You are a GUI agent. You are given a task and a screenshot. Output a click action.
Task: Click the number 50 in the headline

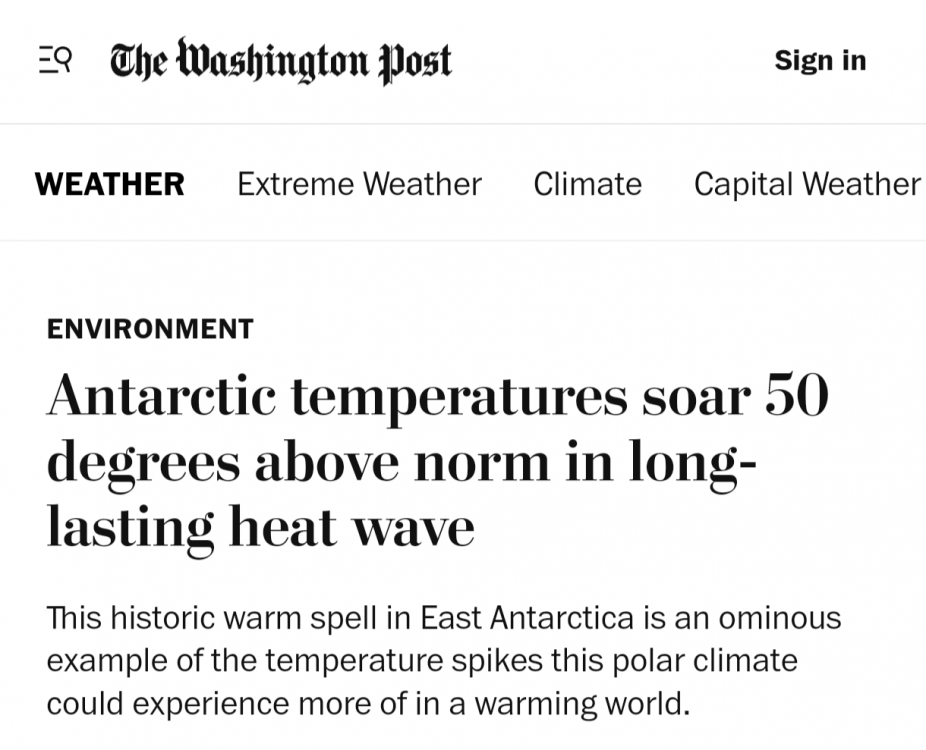[x=797, y=396]
